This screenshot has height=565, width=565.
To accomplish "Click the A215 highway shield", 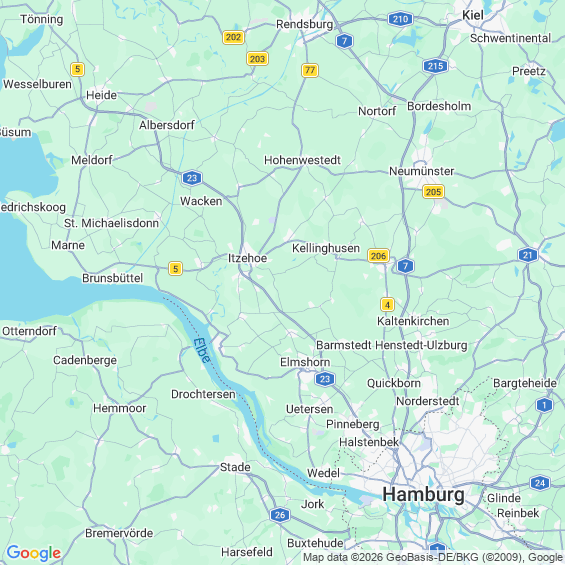I will [x=435, y=66].
